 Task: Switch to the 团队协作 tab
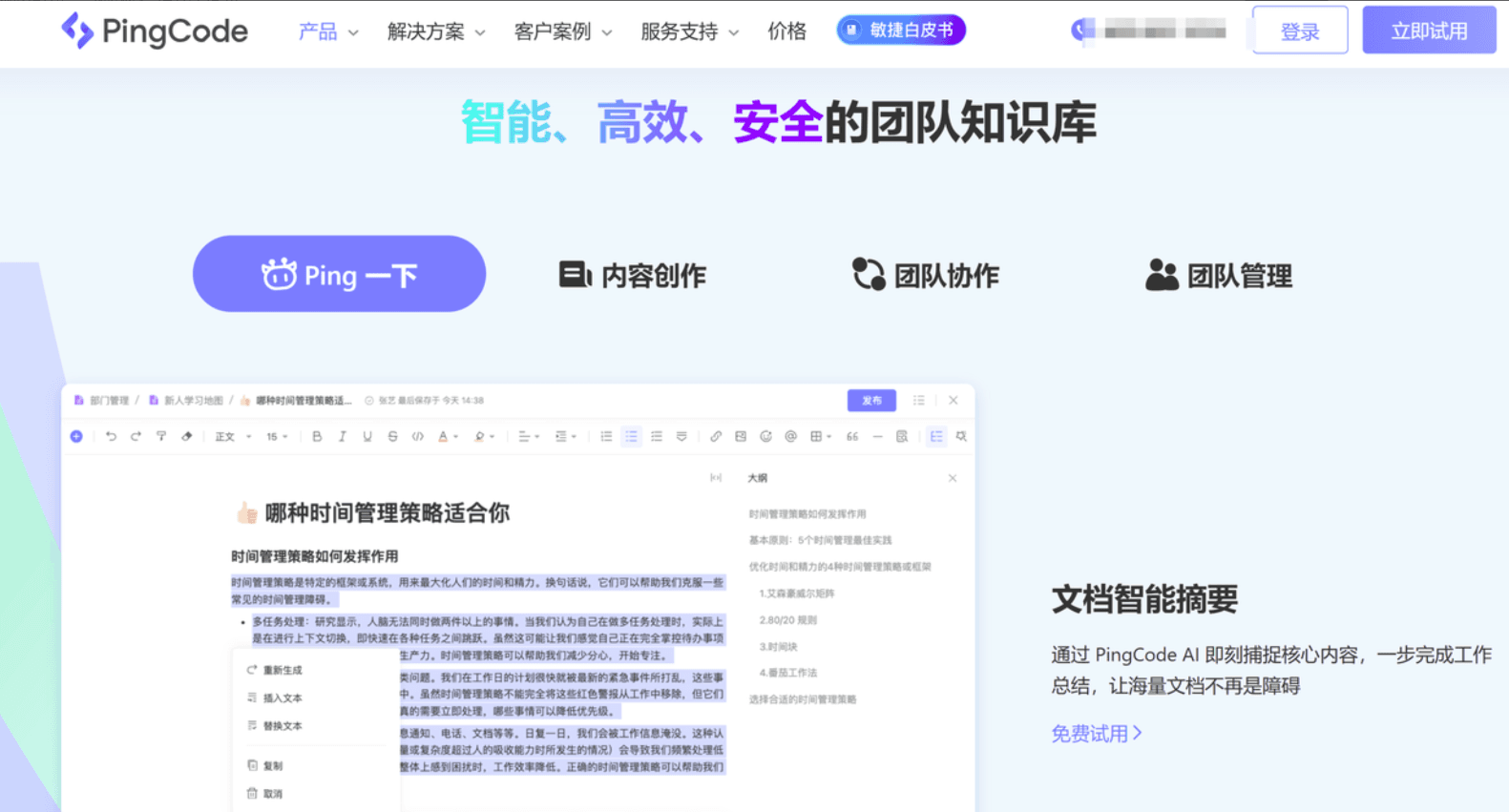925,276
